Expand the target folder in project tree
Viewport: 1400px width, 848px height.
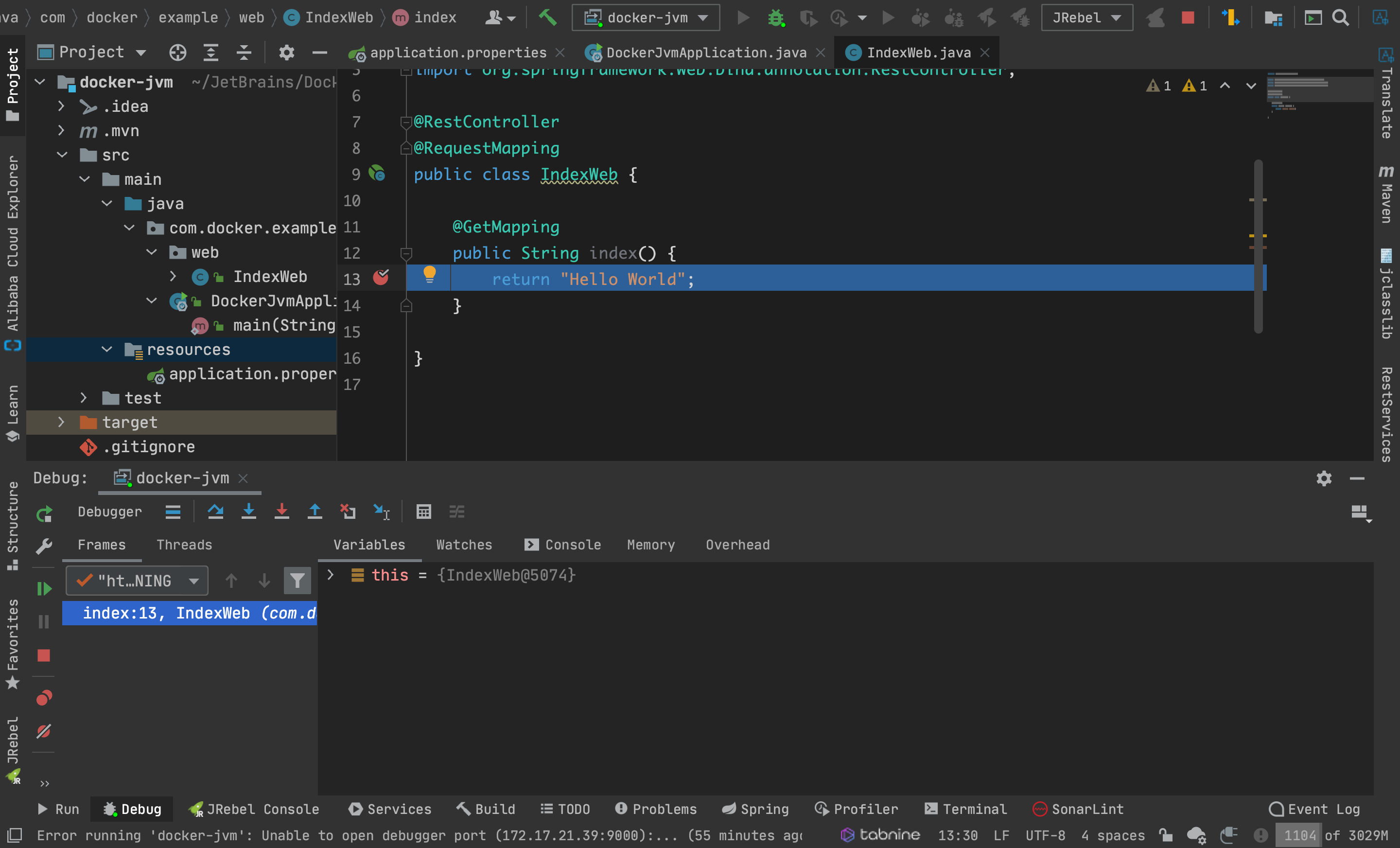coord(61,422)
